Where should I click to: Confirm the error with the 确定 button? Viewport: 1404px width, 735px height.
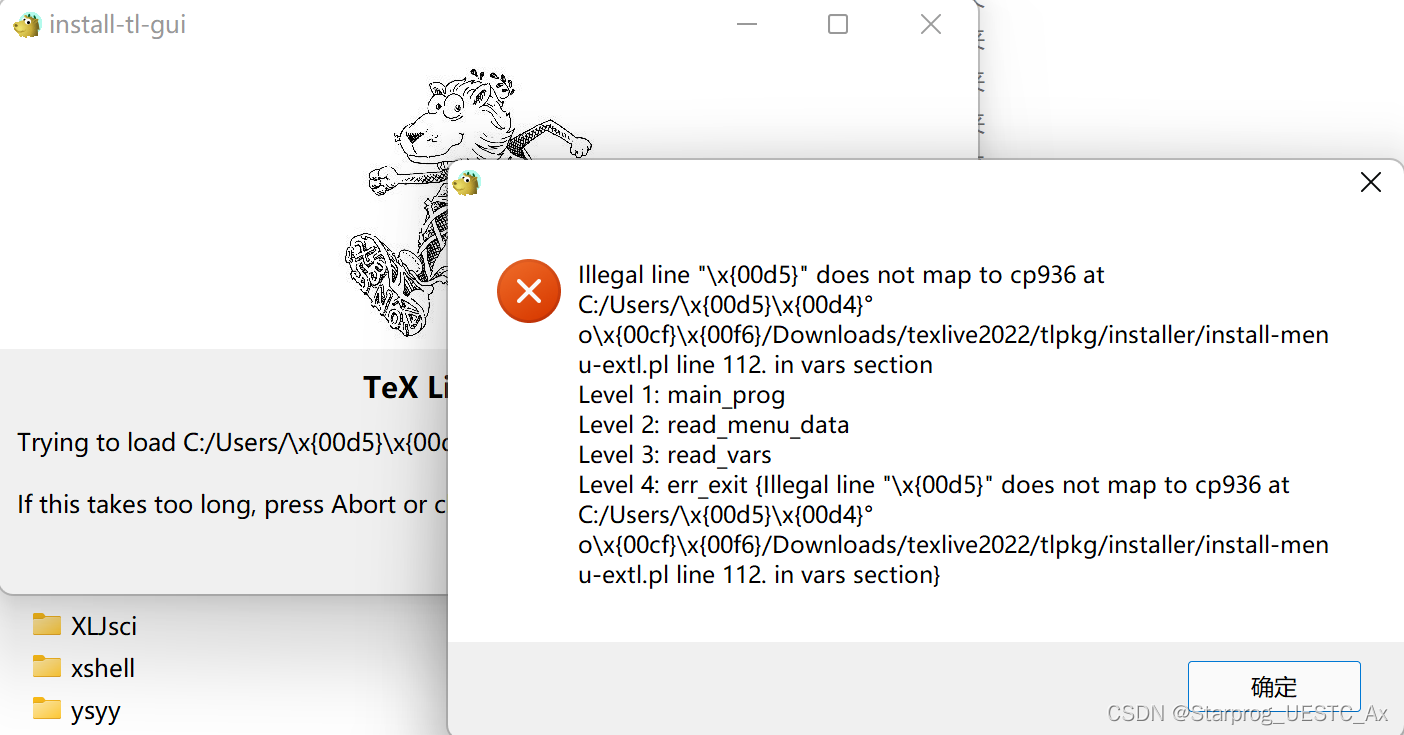coord(1274,686)
